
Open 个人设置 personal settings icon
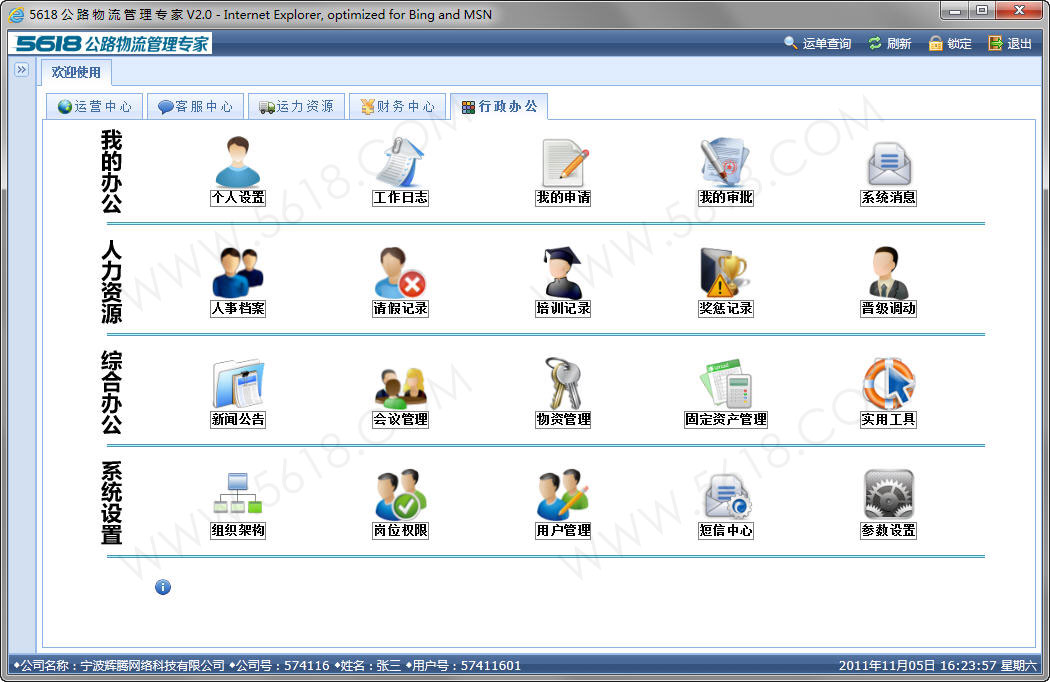(x=238, y=163)
